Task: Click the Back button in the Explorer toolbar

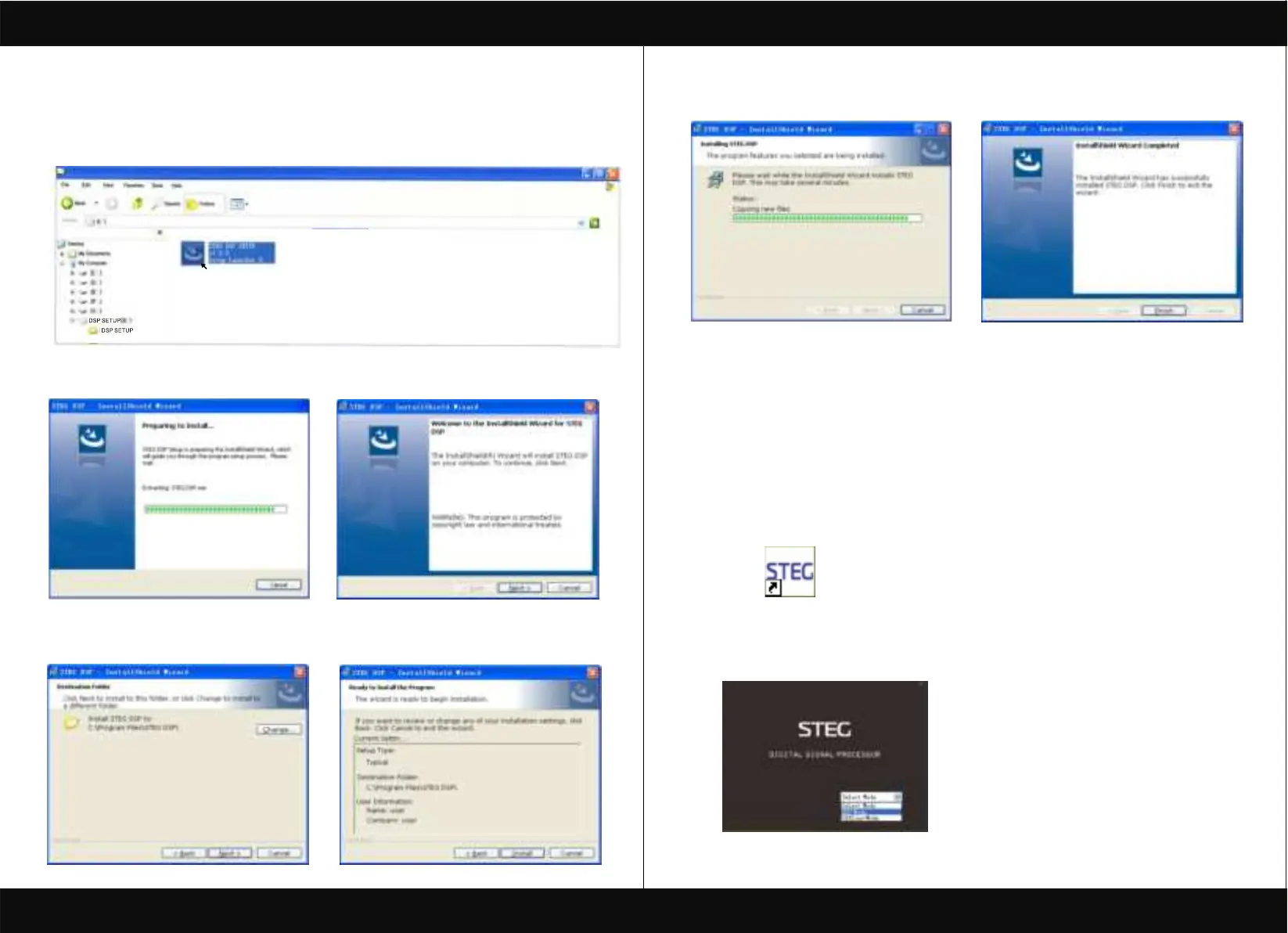Action: tap(74, 204)
